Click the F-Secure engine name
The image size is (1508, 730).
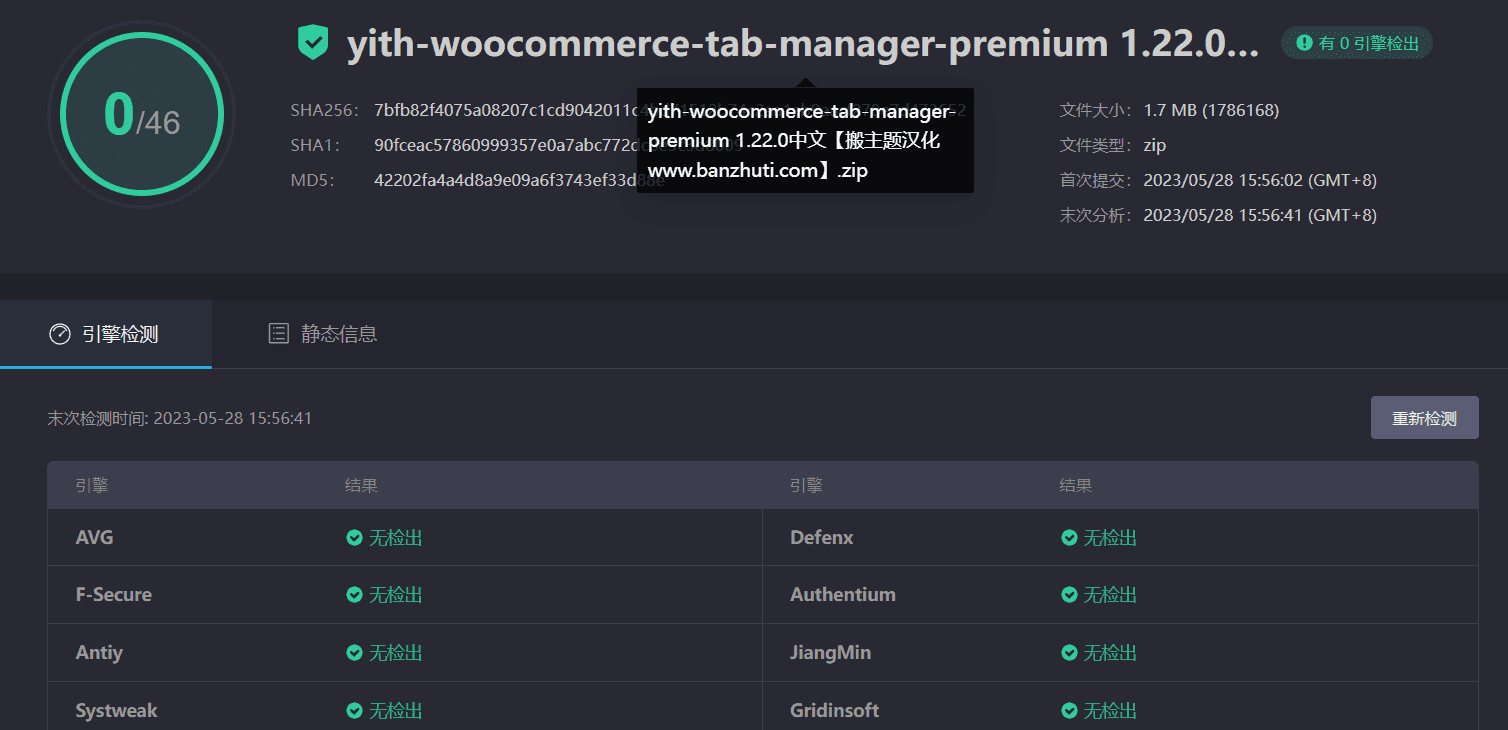click(x=114, y=595)
